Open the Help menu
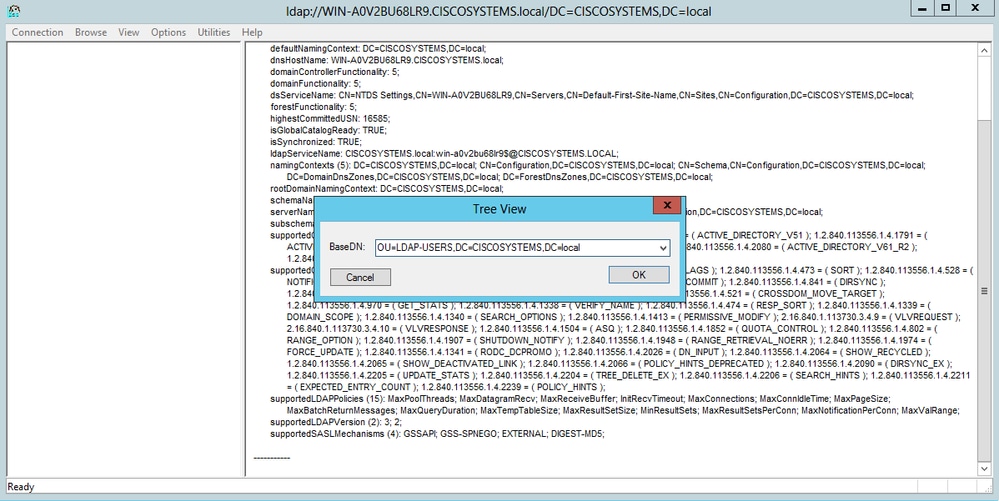The height and width of the screenshot is (501, 999). tap(252, 32)
